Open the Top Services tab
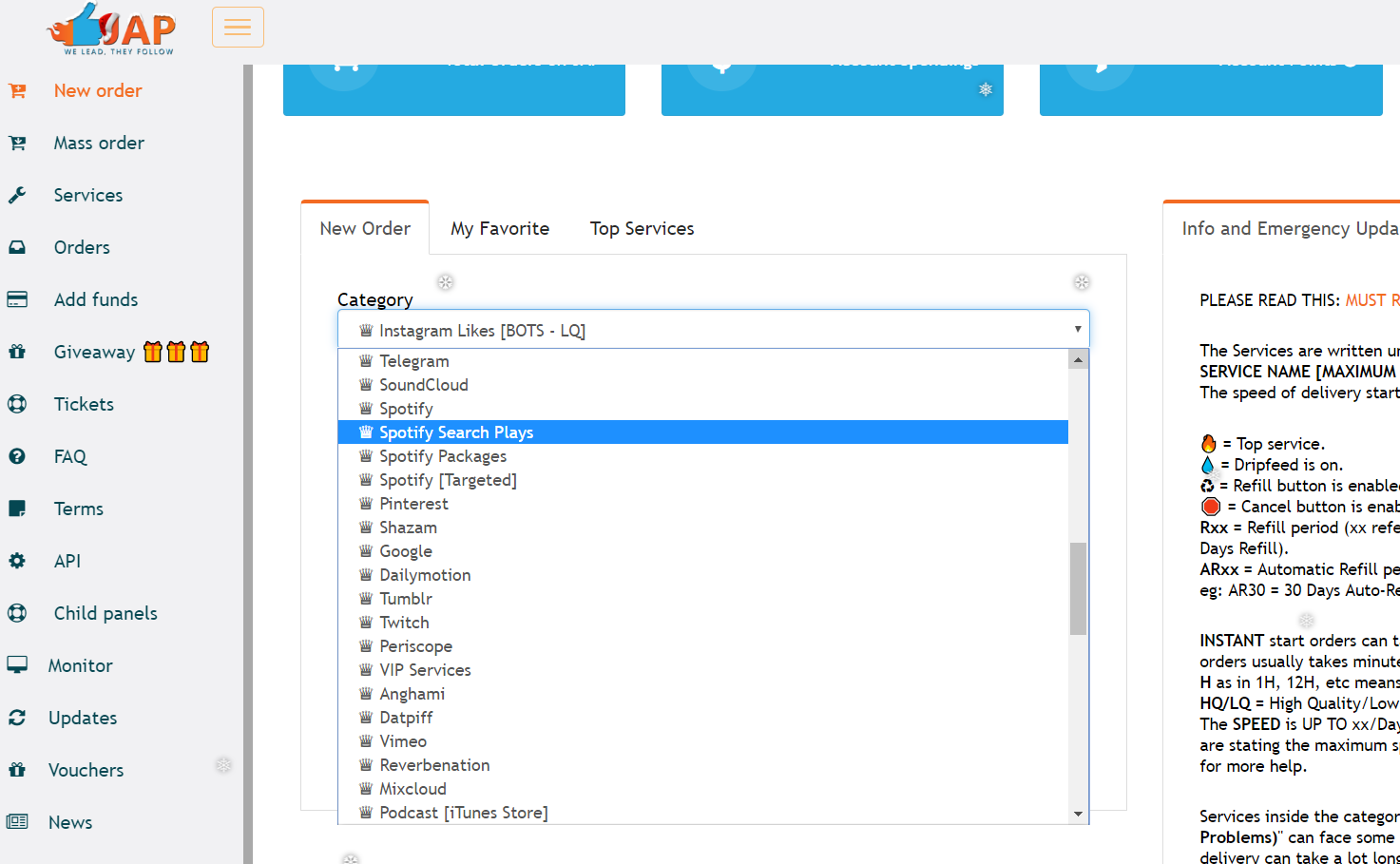Screen dimensions: 1400x864 642,229
